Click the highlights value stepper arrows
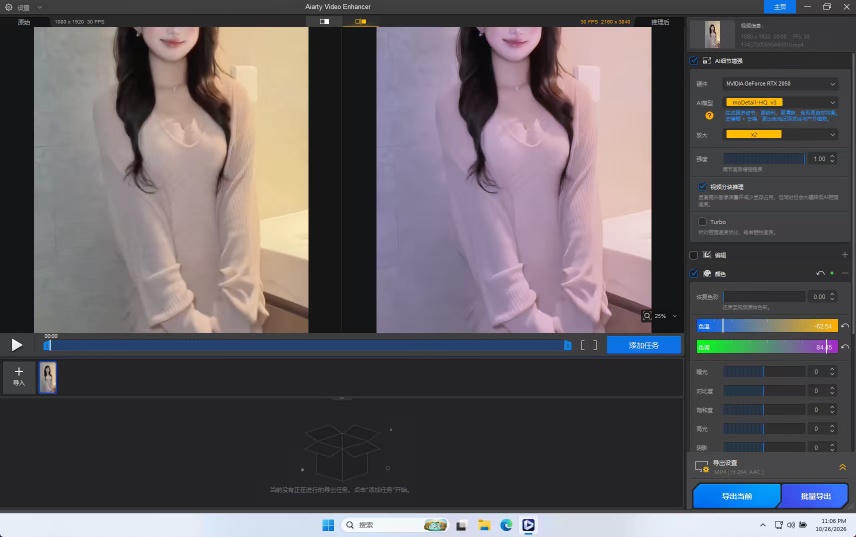This screenshot has width=856, height=537. point(832,428)
